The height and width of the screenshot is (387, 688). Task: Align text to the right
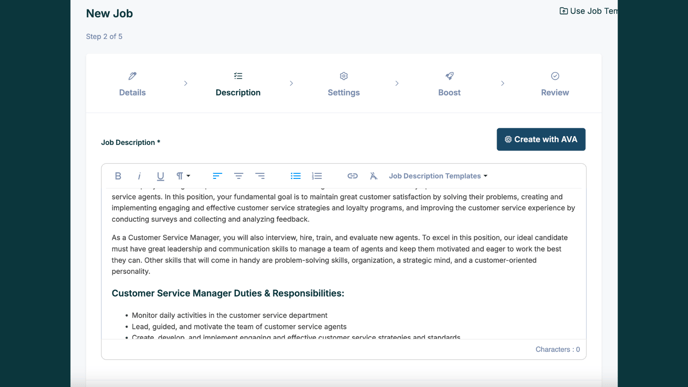click(260, 176)
